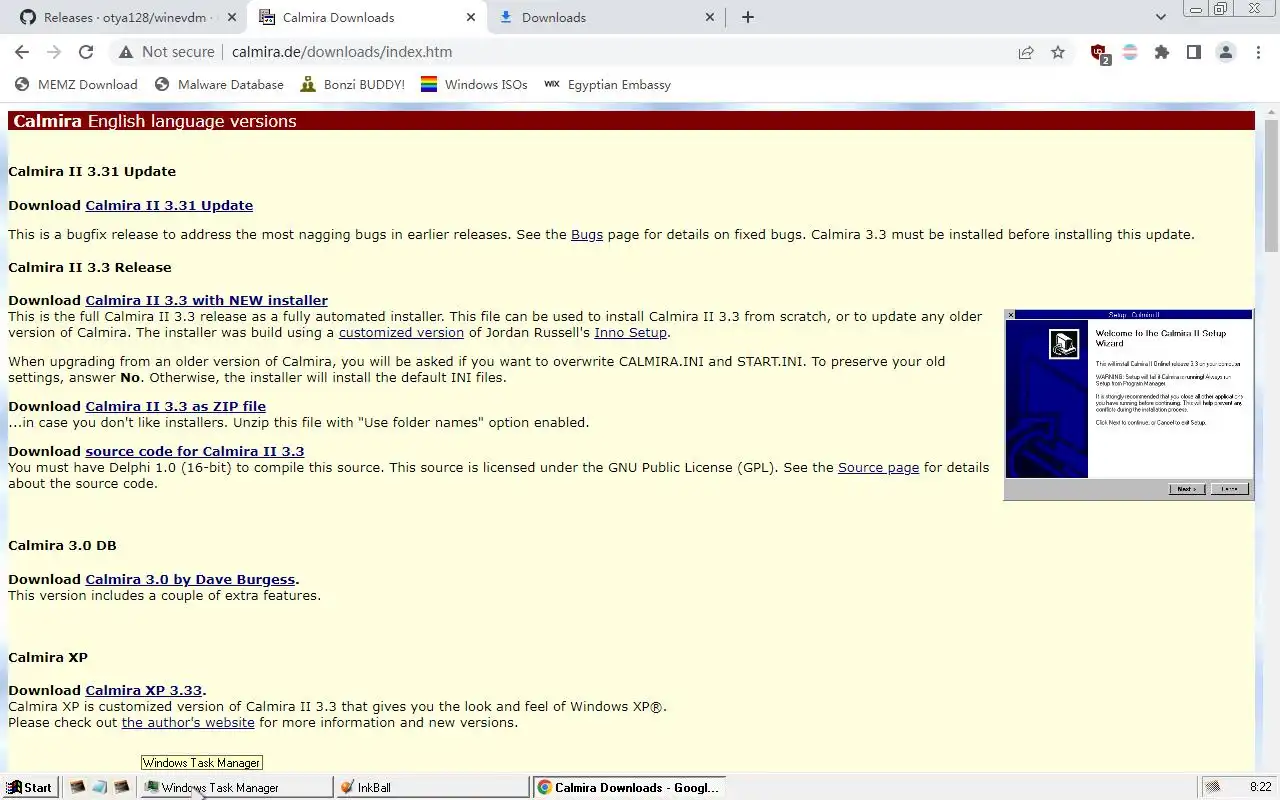Download Calmira 3.0 by Dave Burgess

(x=190, y=579)
